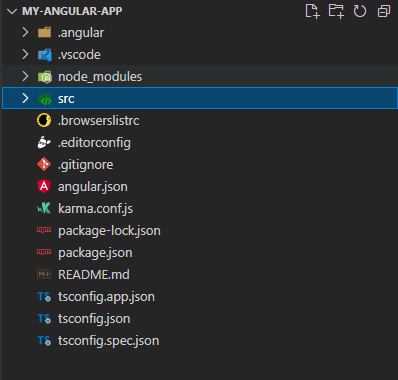Click the editorconfig mouse icon
The image size is (398, 380).
44,142
